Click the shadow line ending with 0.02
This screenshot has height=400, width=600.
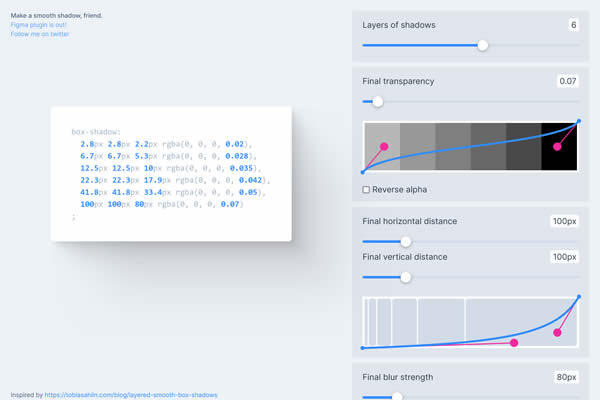point(166,144)
